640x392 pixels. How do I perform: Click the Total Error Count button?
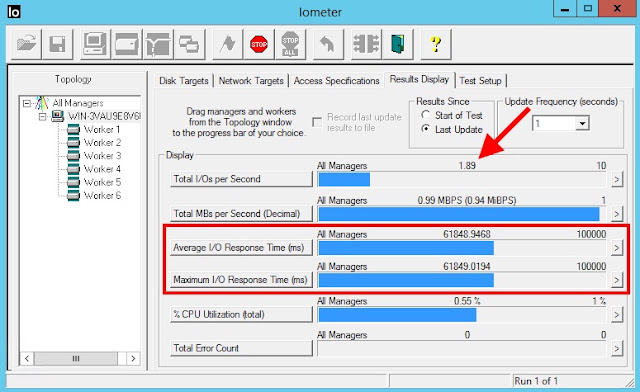(x=241, y=348)
